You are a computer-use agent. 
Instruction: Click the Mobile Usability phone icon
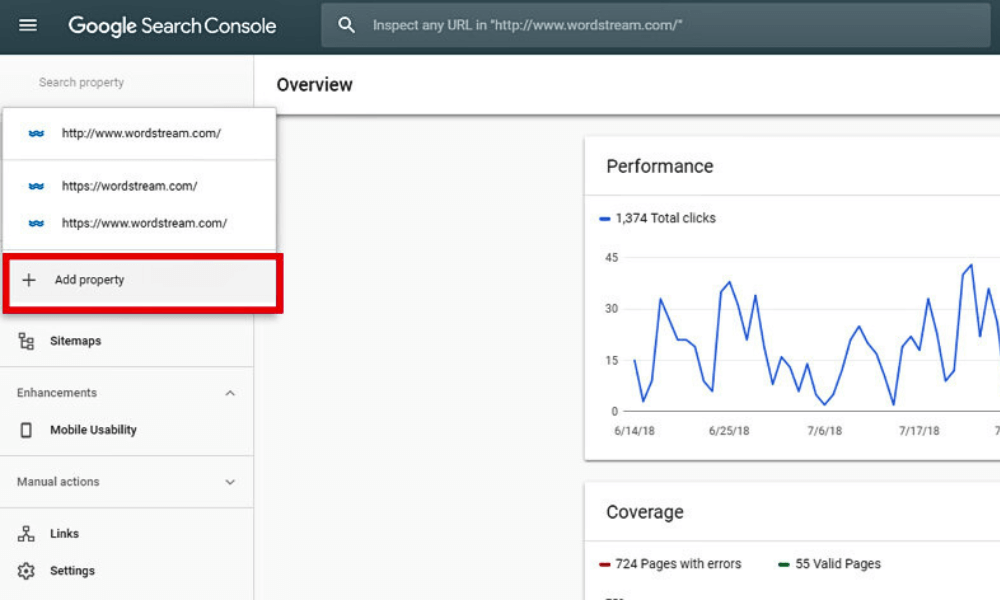tap(26, 430)
